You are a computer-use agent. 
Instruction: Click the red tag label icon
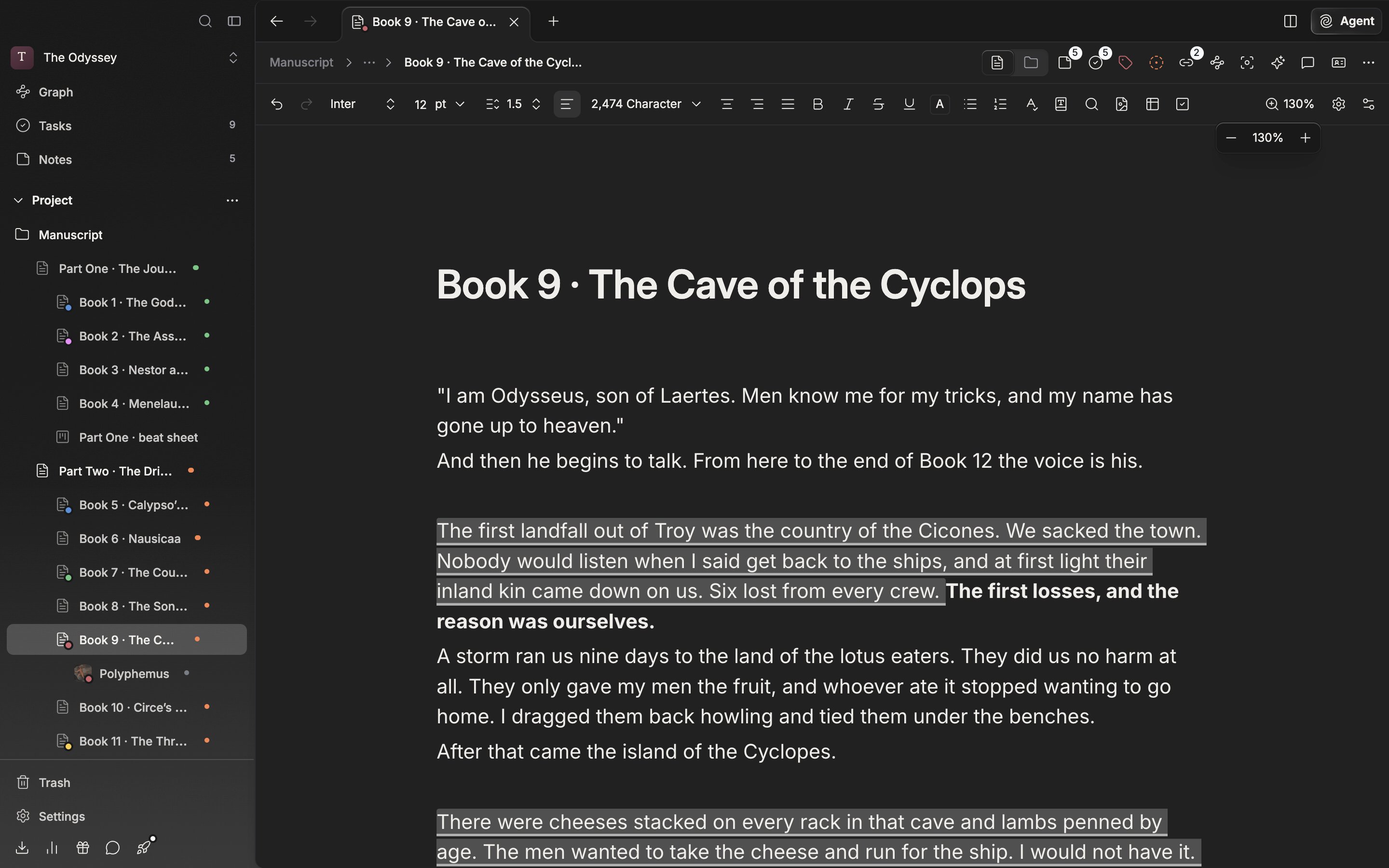1126,63
